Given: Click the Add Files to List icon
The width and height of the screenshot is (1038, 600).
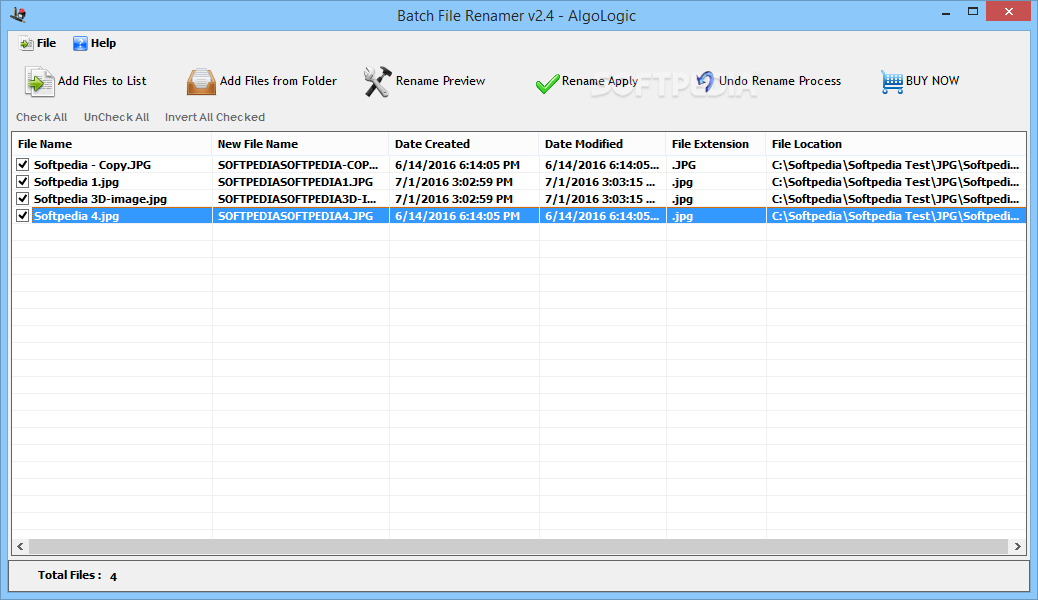Looking at the screenshot, I should click(x=39, y=81).
